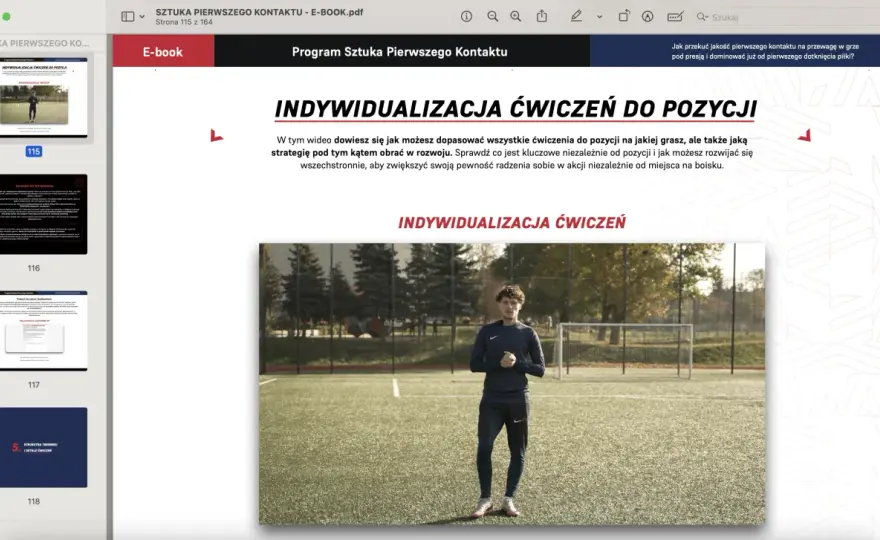The image size is (880, 540).
Task: Show the Markup toolbar icon
Action: (x=647, y=17)
